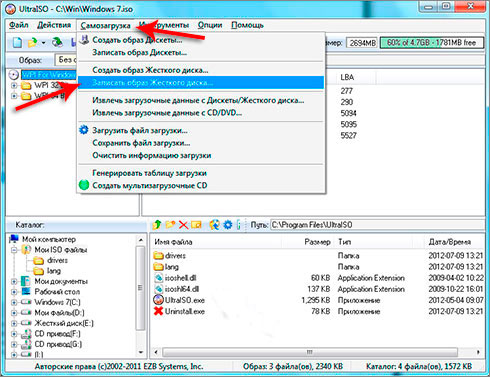
Task: Choose Очистить информацию загрузки
Action: (x=201, y=156)
